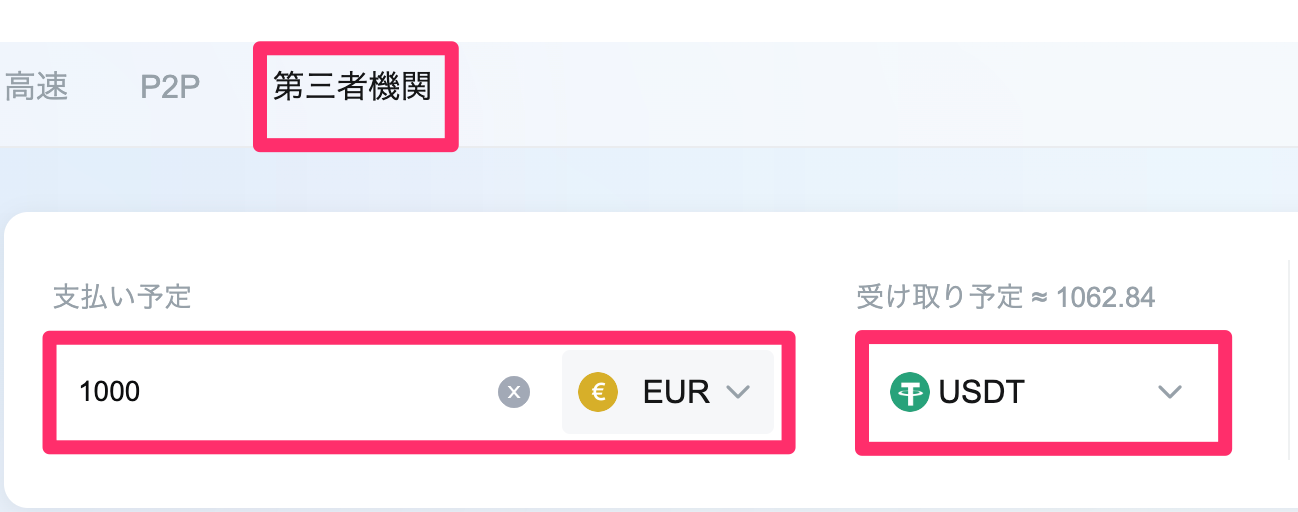This screenshot has height=512, width=1298.
Task: Click the 支払い予定 label
Action: (122, 297)
